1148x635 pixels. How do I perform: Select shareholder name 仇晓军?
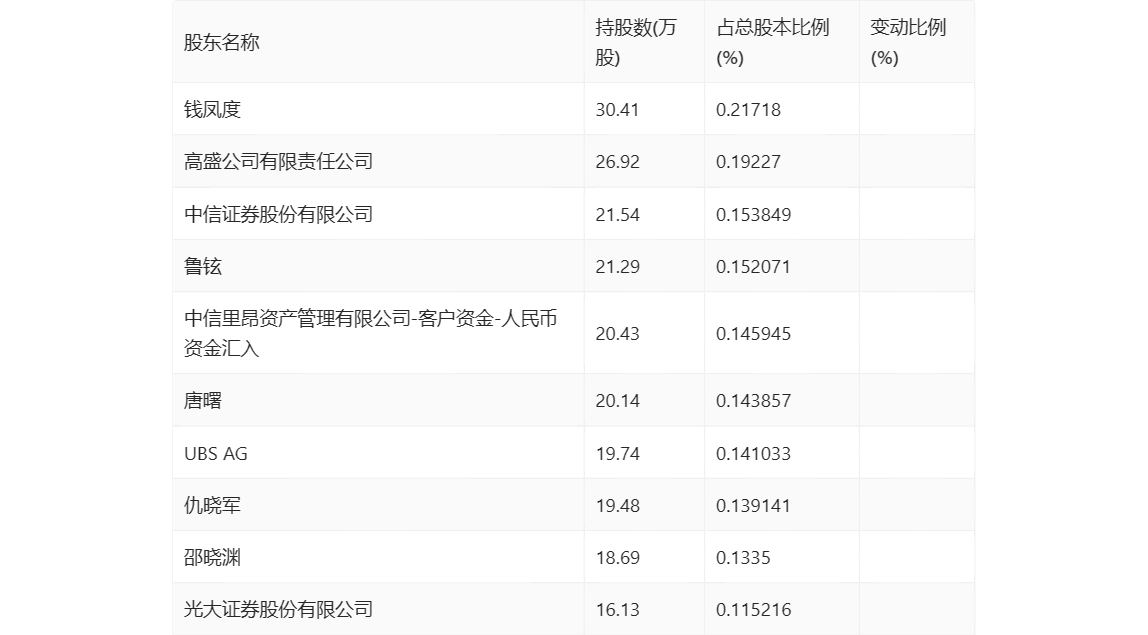(x=212, y=505)
